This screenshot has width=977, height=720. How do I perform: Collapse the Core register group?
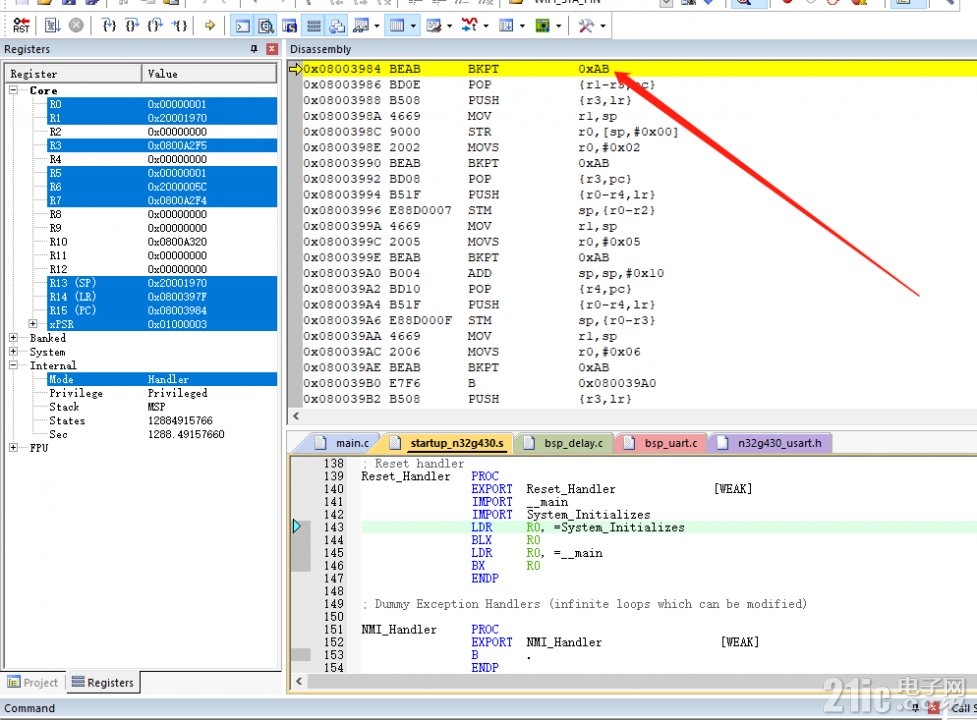(13, 90)
